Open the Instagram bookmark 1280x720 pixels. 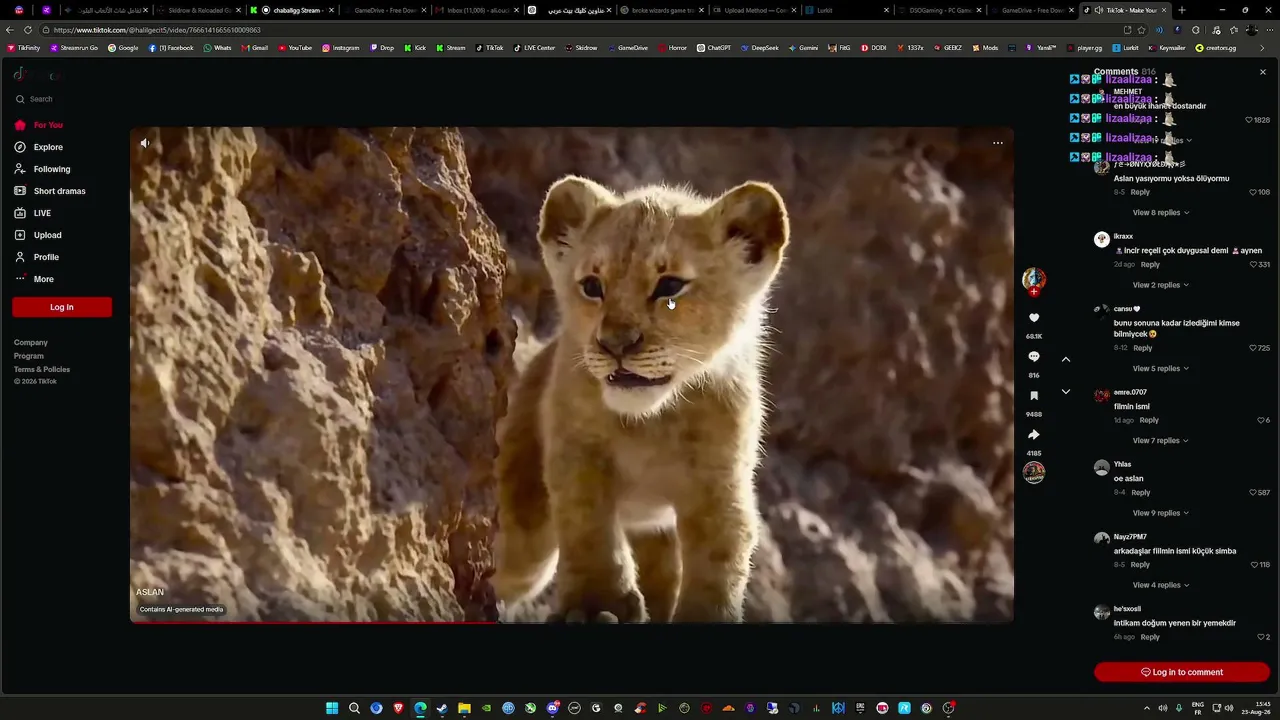[x=341, y=48]
